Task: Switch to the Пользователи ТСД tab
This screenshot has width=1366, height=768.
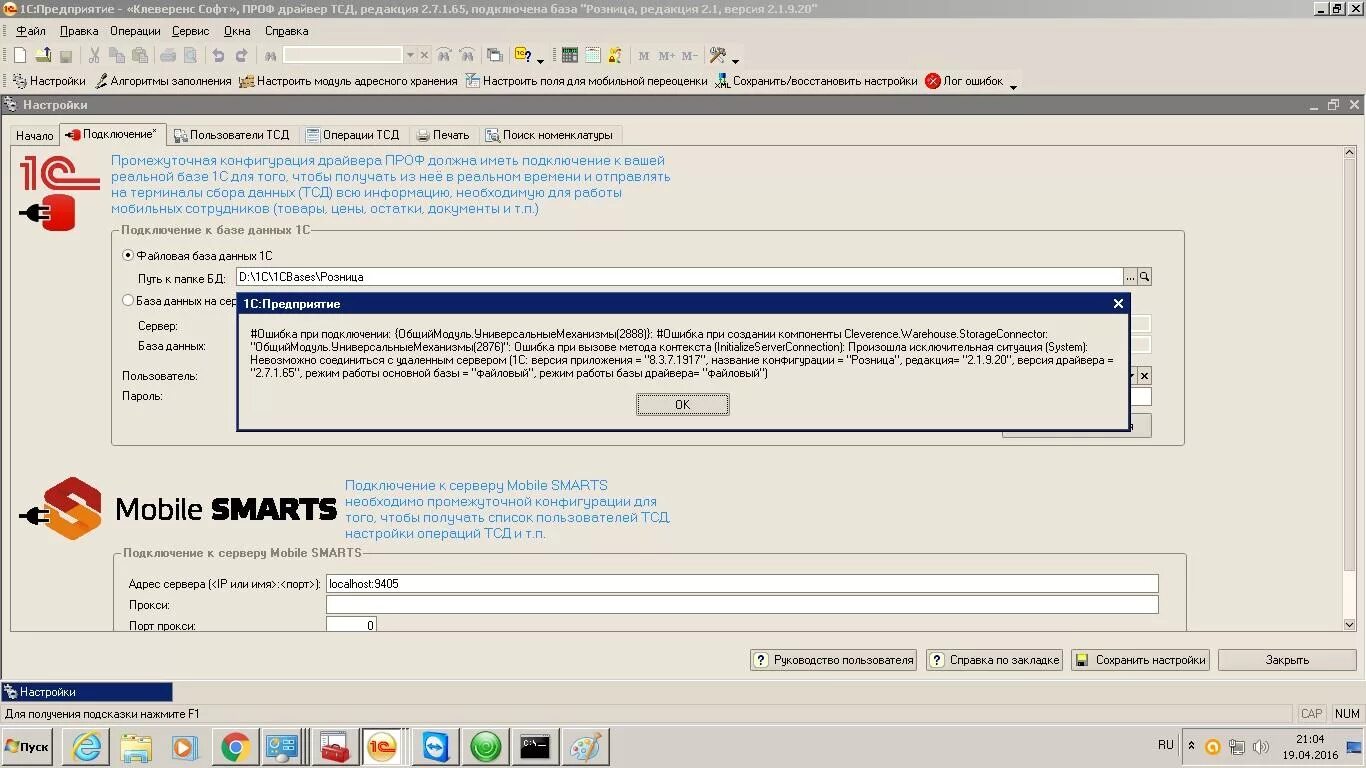Action: (x=232, y=135)
